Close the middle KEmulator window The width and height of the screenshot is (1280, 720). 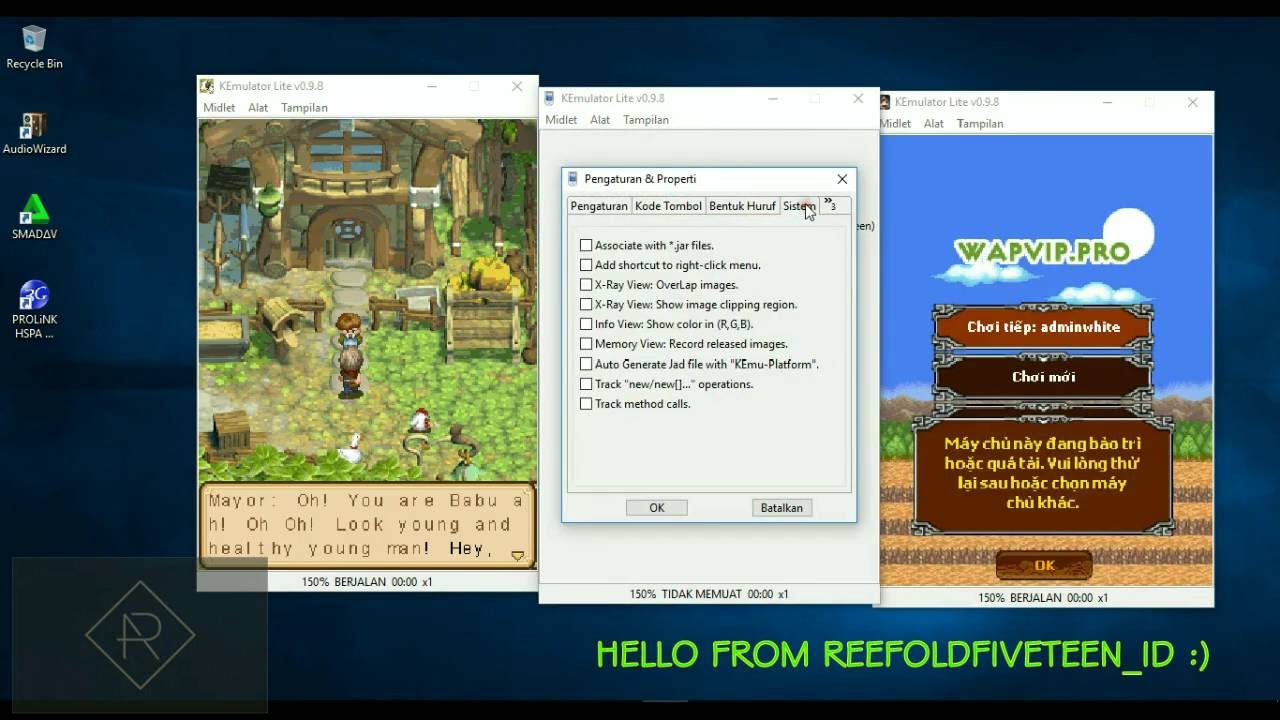(x=858, y=99)
